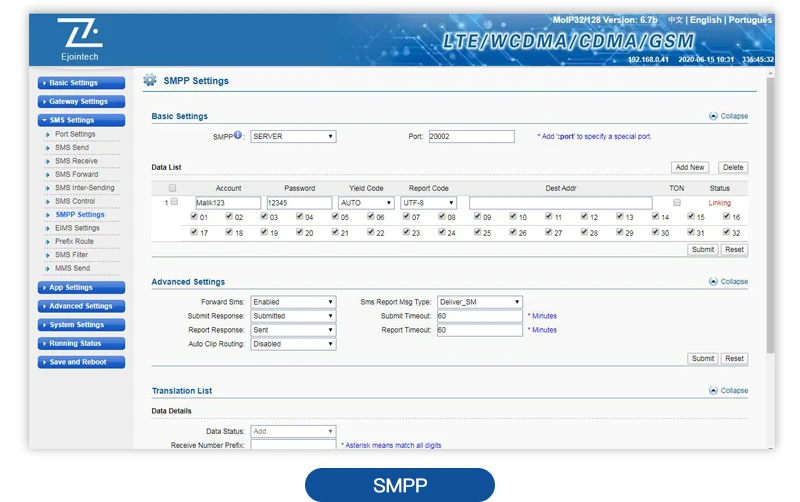Viewport: 800px width, 502px height.
Task: Open the Forward Sms dropdown
Action: click(292, 301)
